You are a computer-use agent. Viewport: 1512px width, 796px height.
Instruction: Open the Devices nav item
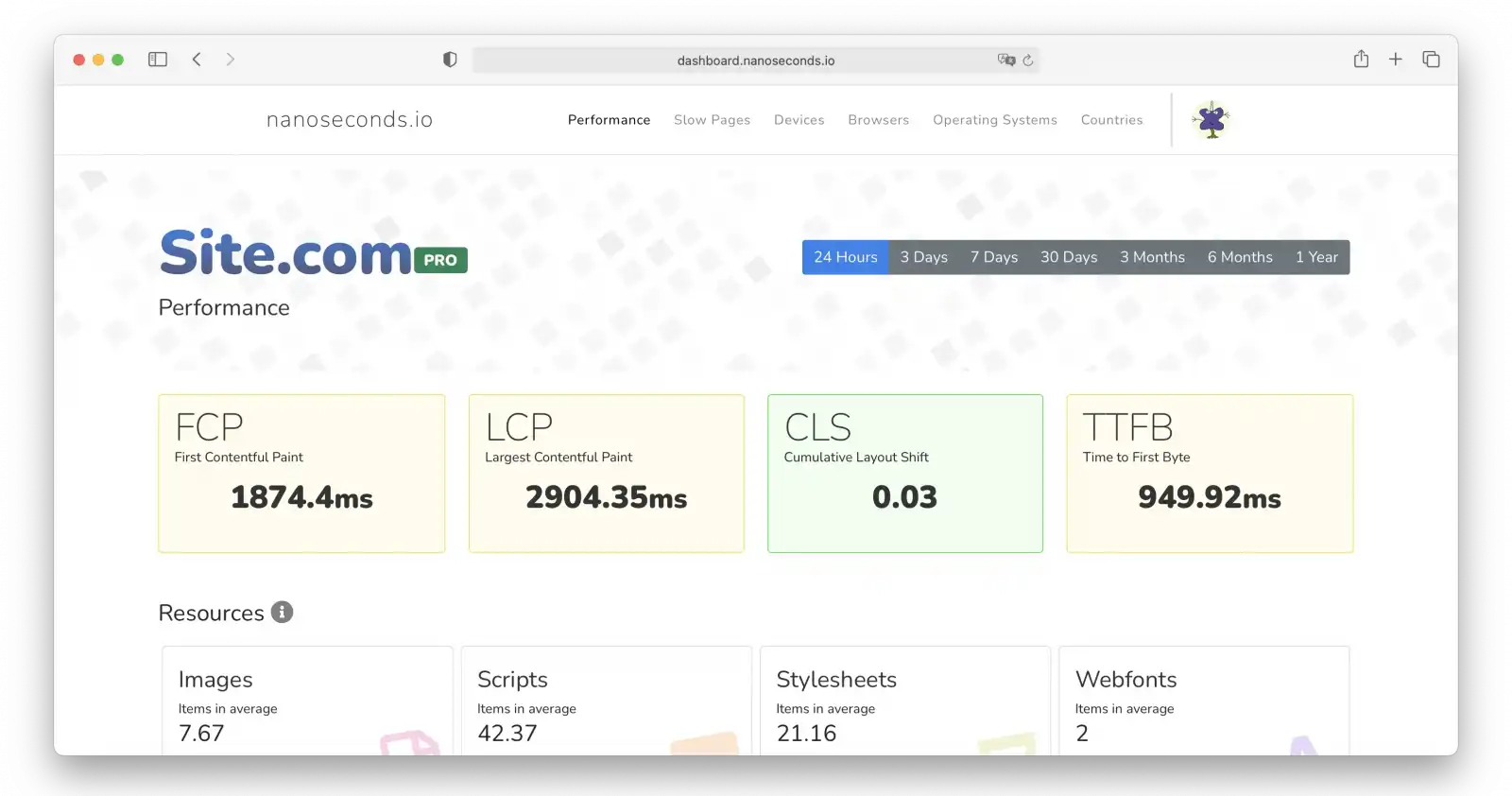[799, 120]
